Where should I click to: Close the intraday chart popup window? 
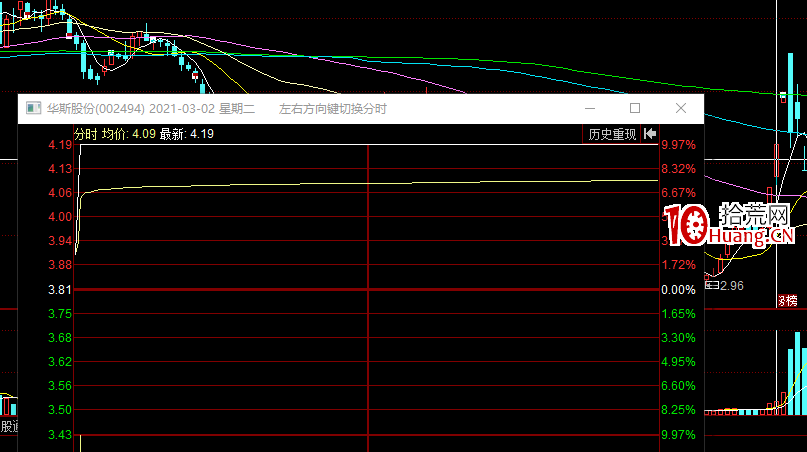tap(681, 108)
